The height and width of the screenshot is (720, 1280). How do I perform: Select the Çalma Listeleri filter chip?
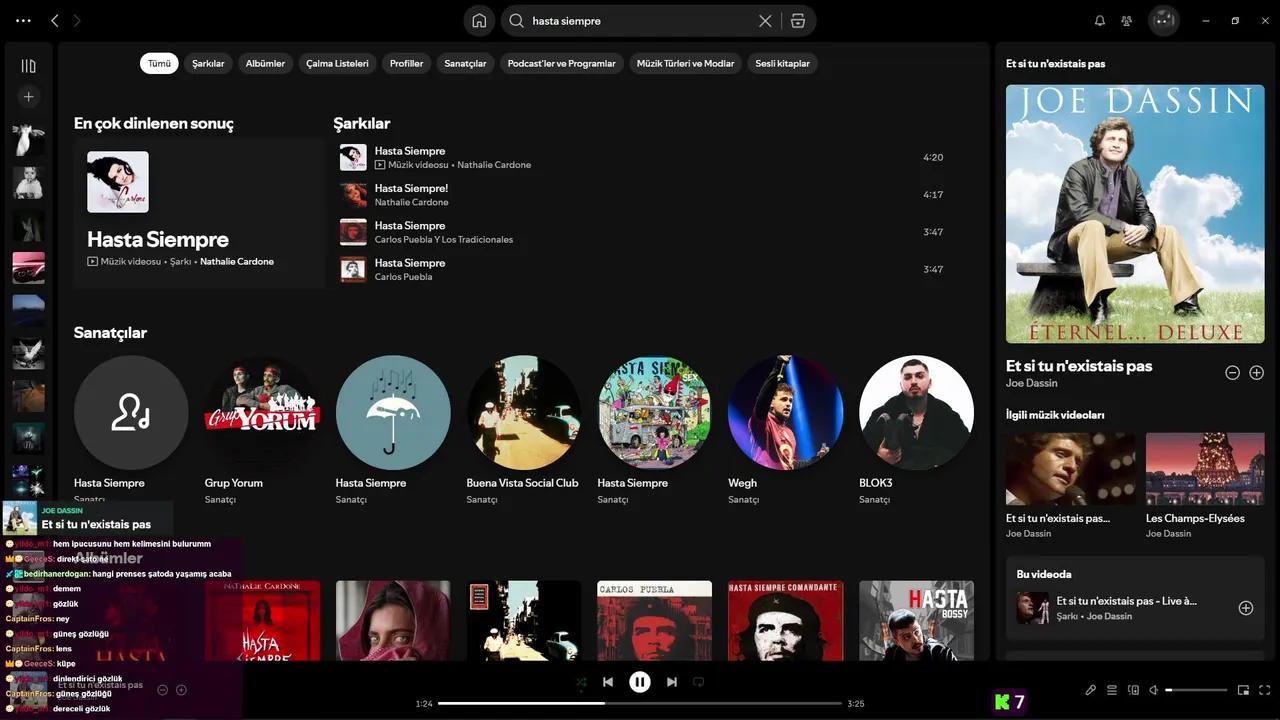pyautogui.click(x=337, y=63)
